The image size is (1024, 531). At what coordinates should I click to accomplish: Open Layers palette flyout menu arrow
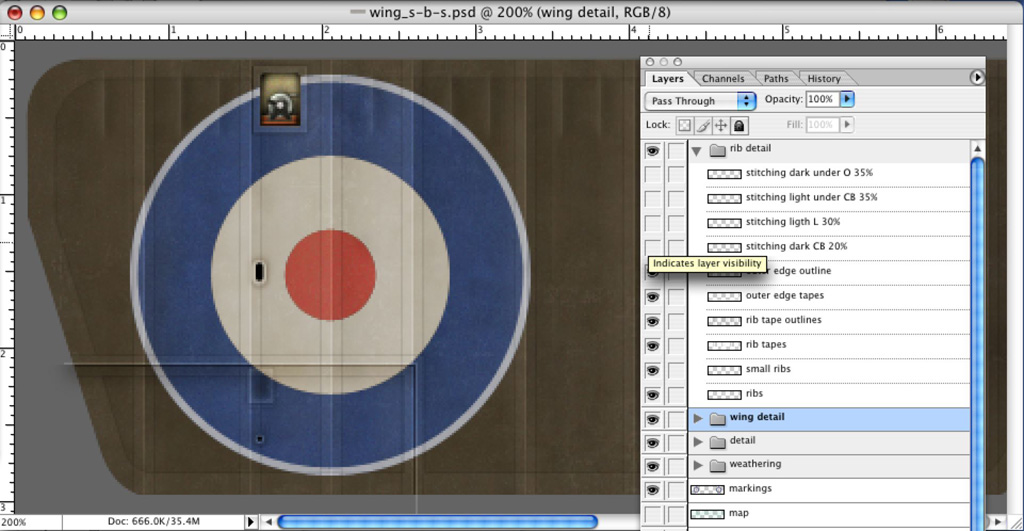click(977, 77)
